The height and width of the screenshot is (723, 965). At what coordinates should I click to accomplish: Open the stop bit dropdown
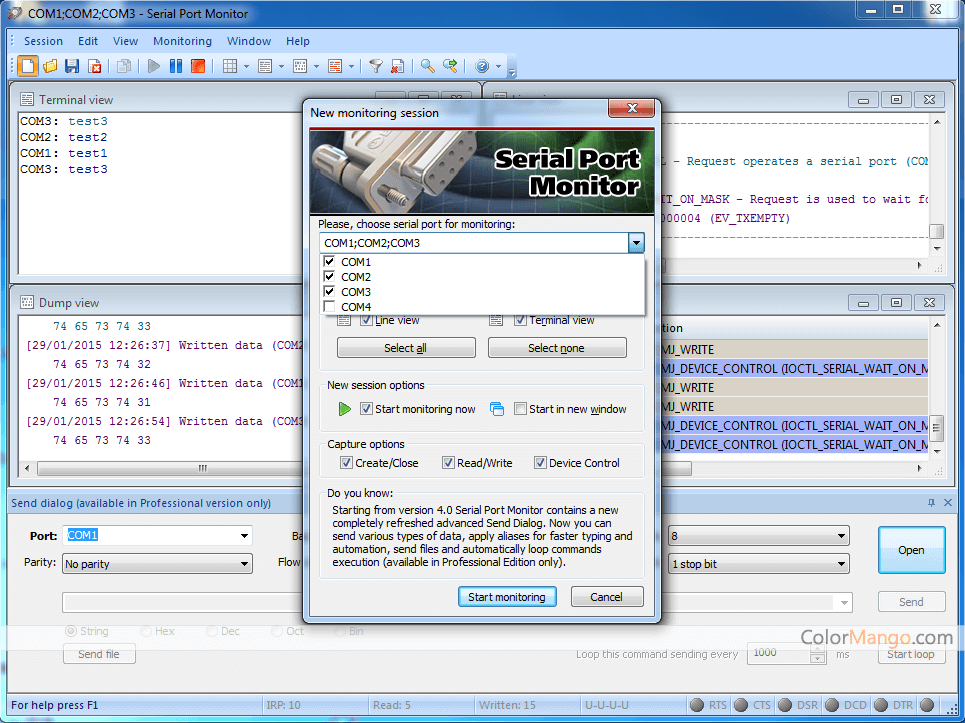point(842,564)
